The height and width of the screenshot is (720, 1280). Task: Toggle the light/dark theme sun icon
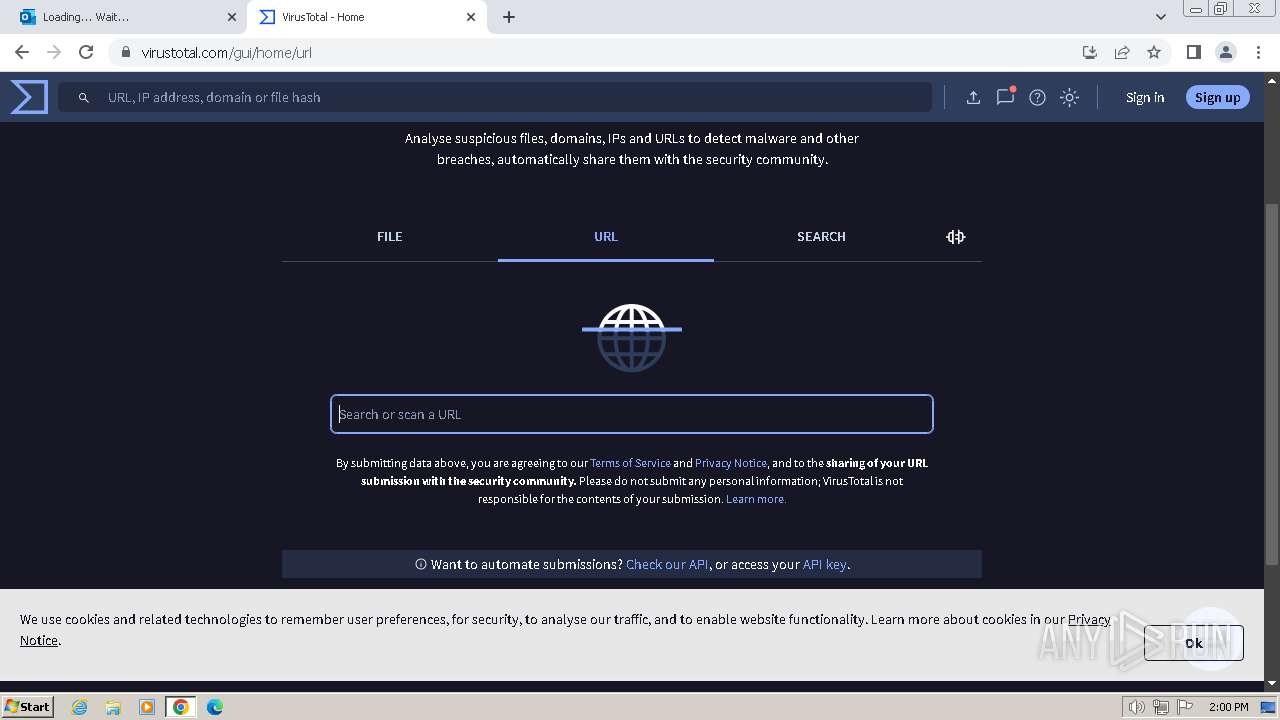(x=1069, y=97)
